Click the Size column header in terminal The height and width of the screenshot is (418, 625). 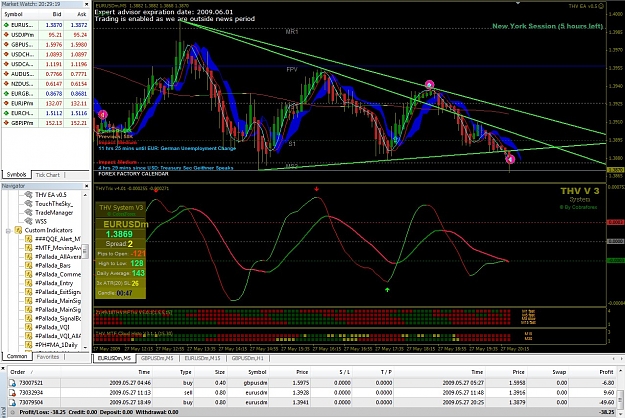coord(211,372)
